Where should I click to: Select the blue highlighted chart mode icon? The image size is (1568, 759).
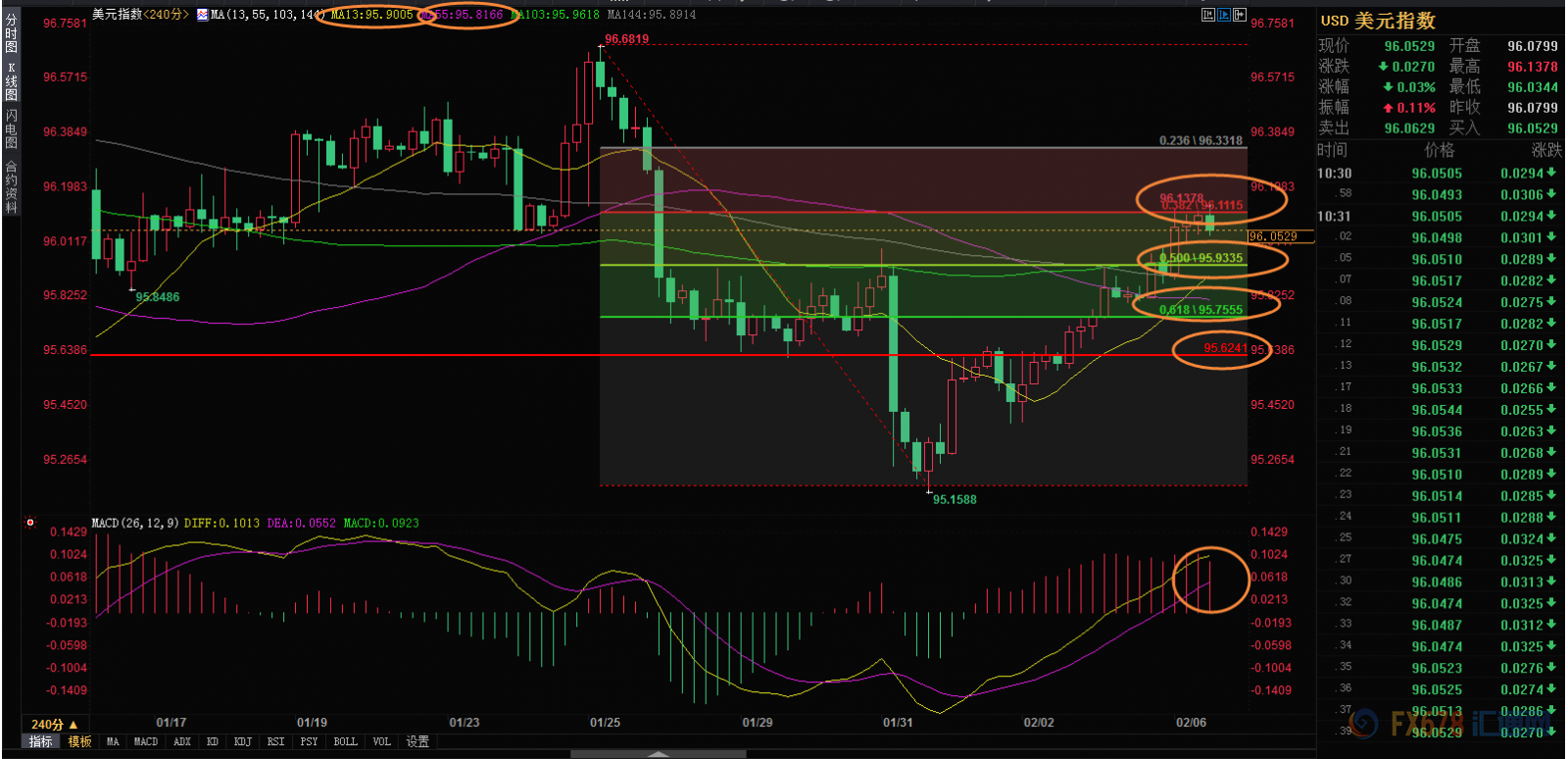coord(1224,15)
